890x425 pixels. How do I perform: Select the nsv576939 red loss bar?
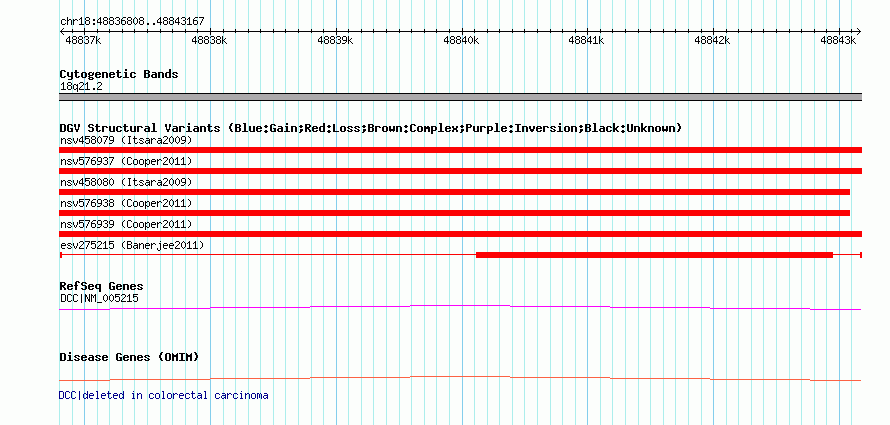(460, 234)
